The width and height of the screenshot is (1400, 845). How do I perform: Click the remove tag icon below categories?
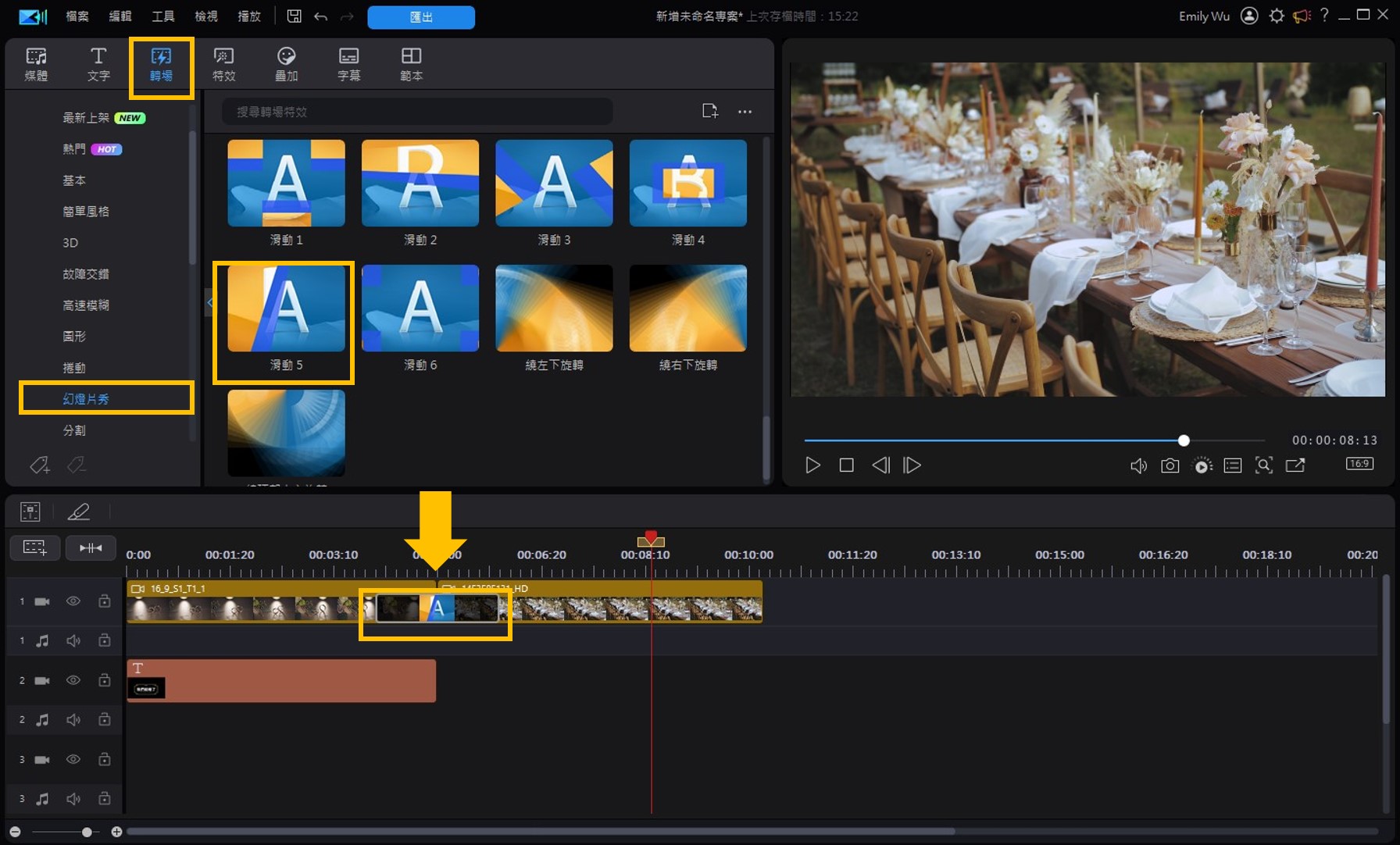click(76, 465)
